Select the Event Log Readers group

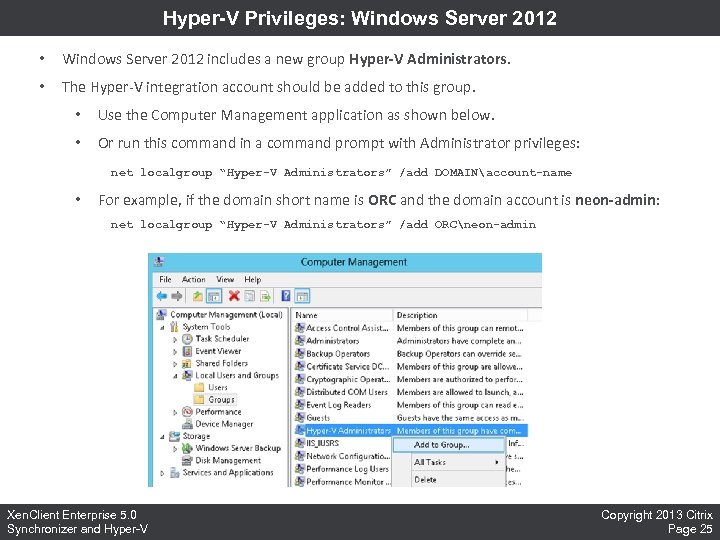[x=411, y=405]
